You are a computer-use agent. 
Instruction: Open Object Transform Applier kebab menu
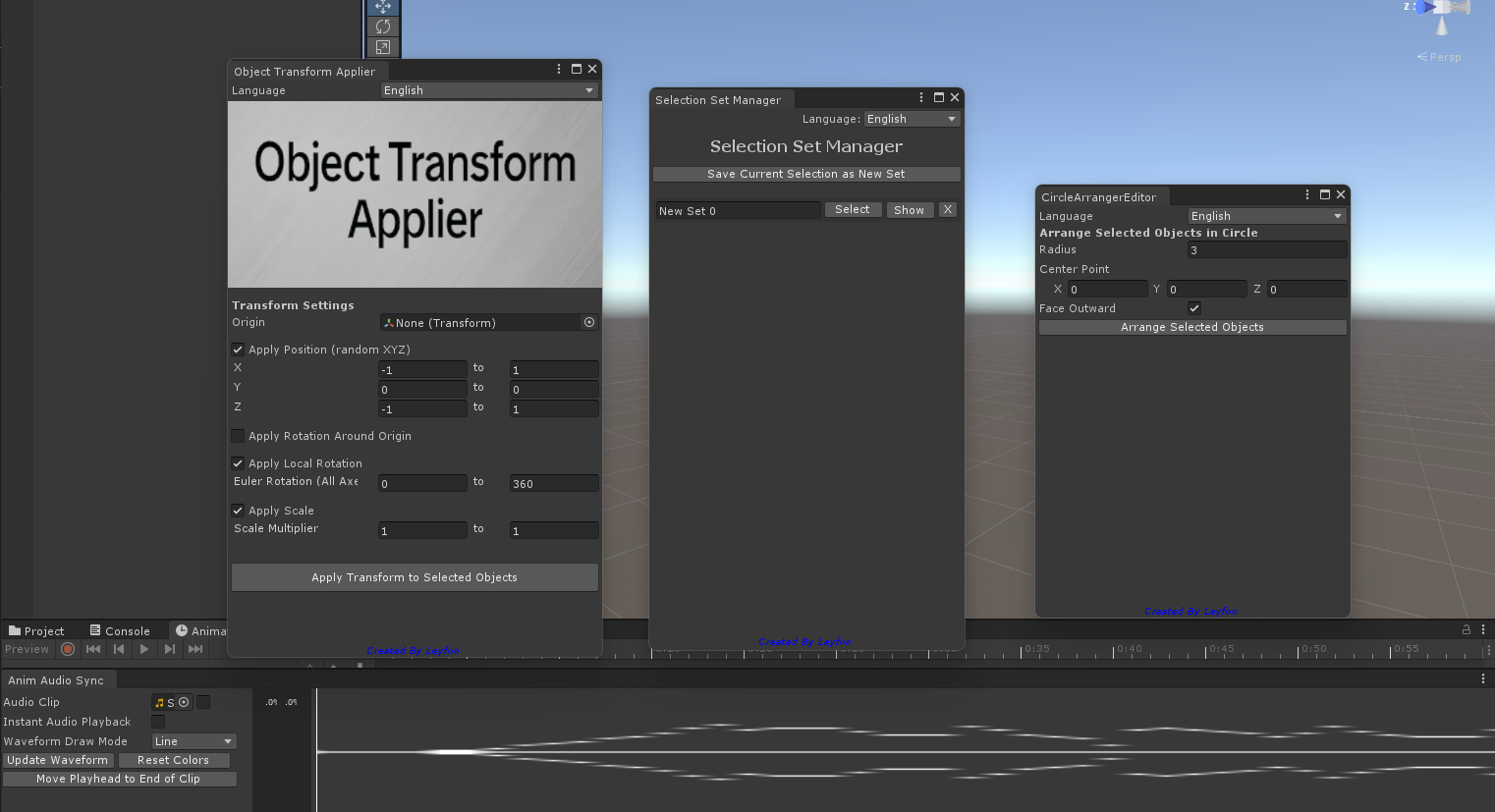[559, 69]
